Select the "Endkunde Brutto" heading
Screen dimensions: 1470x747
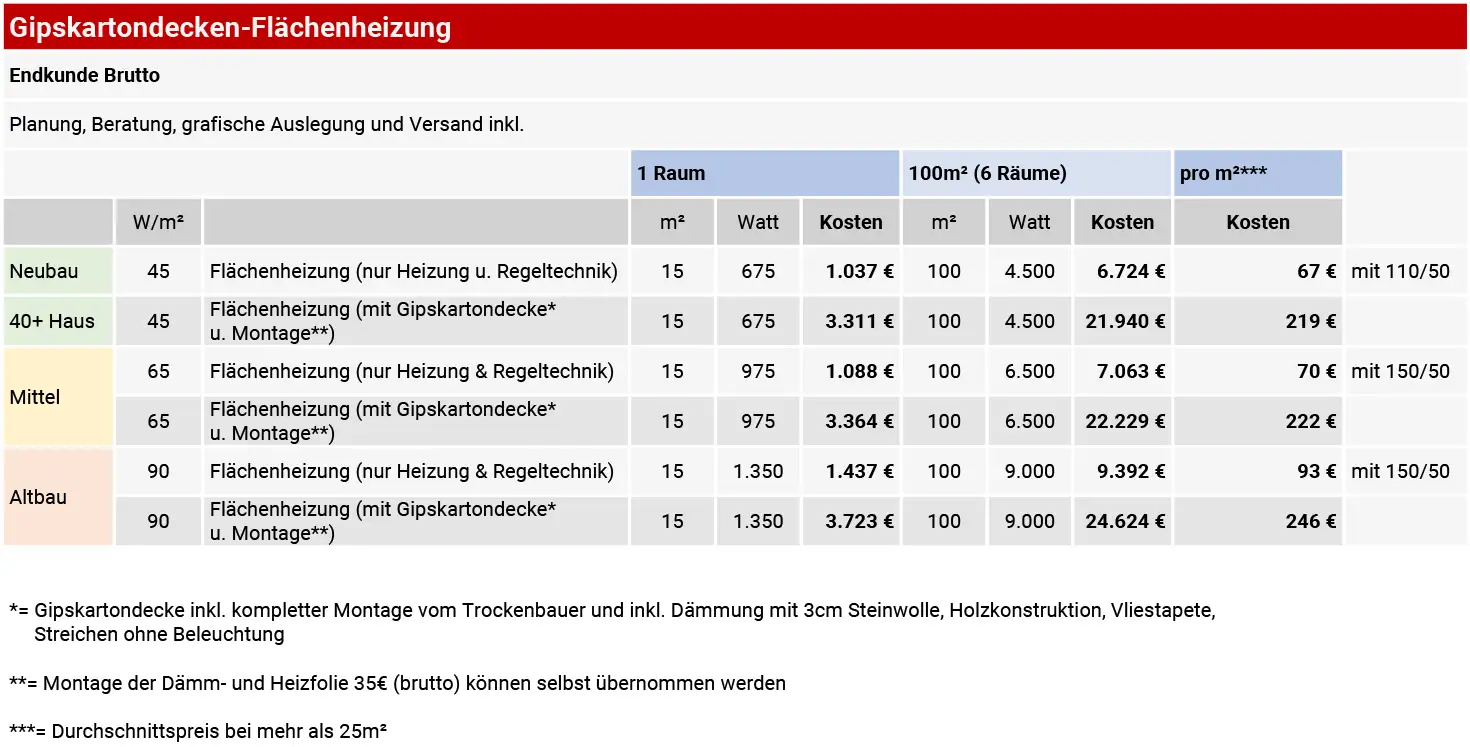(84, 75)
